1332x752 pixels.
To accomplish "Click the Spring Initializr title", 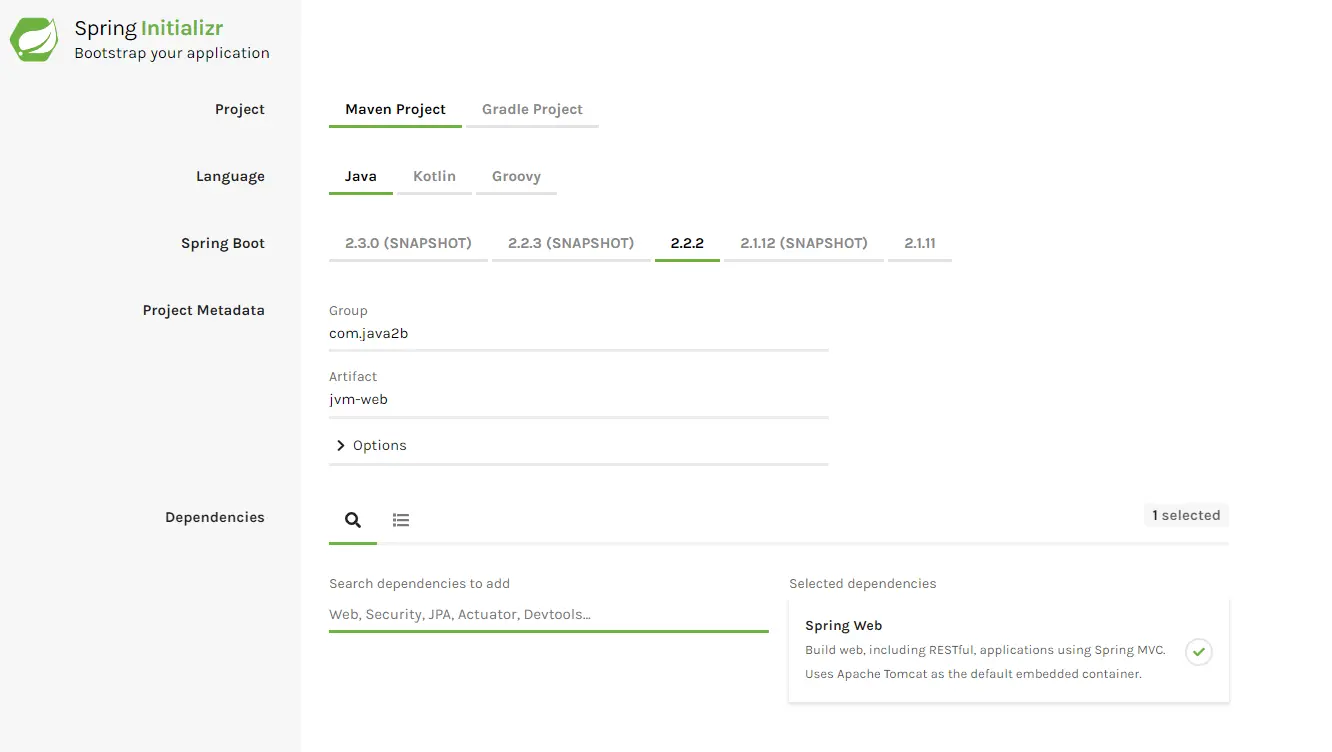I will pyautogui.click(x=149, y=29).
